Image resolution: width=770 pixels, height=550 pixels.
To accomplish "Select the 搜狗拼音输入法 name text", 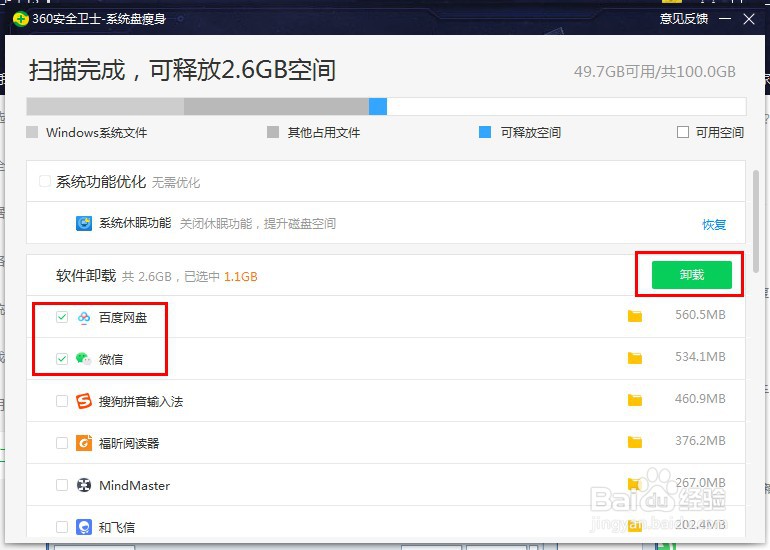I will point(141,402).
